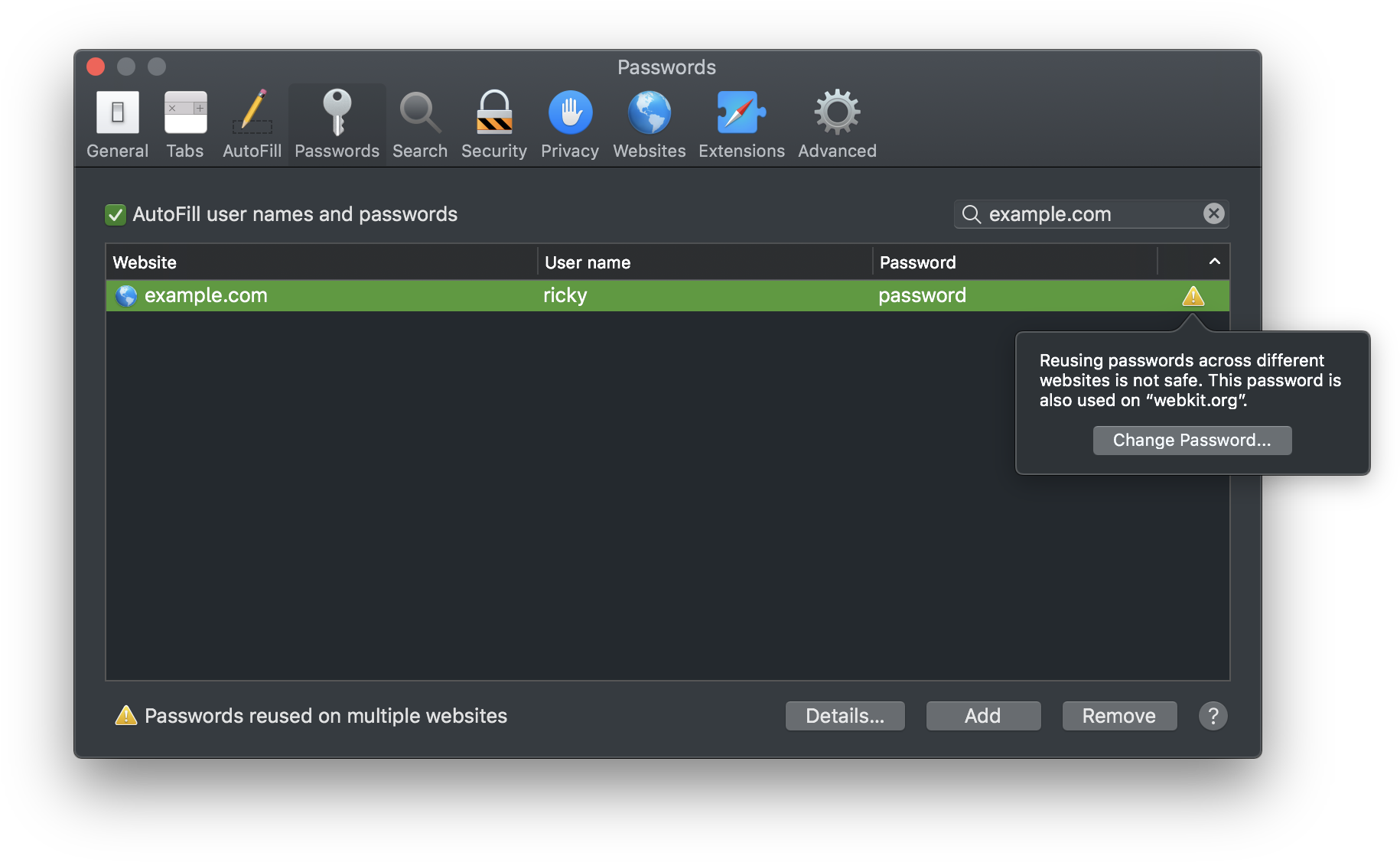Click the search magnifier in search field
The height and width of the screenshot is (862, 1400).
971,214
